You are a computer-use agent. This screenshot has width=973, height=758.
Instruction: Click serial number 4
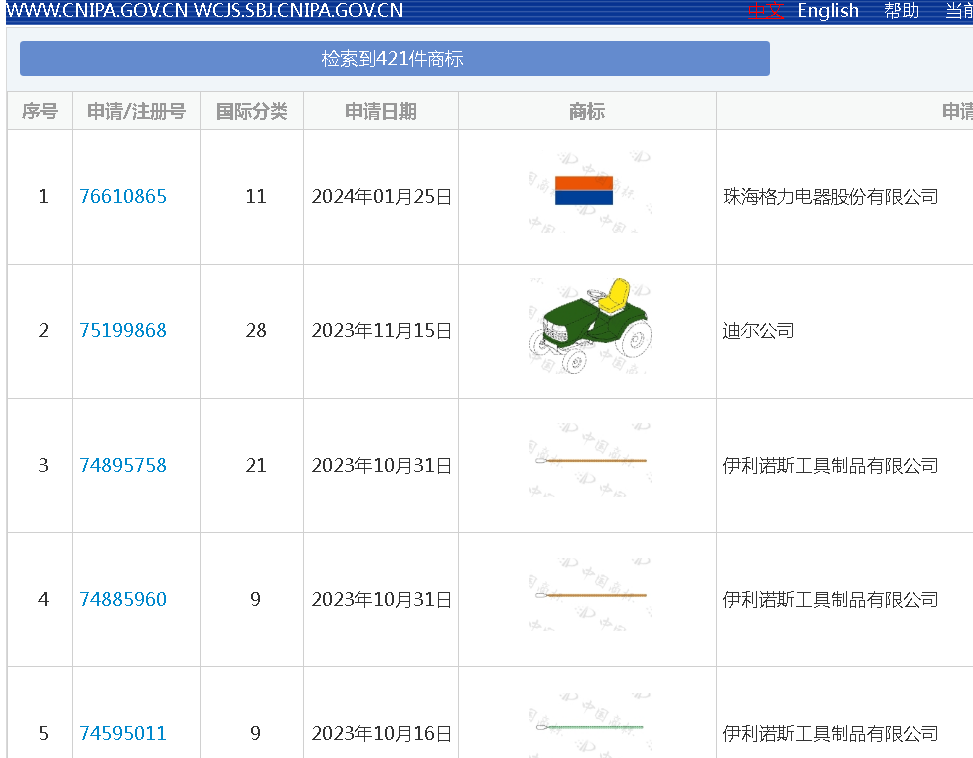[x=43, y=599]
